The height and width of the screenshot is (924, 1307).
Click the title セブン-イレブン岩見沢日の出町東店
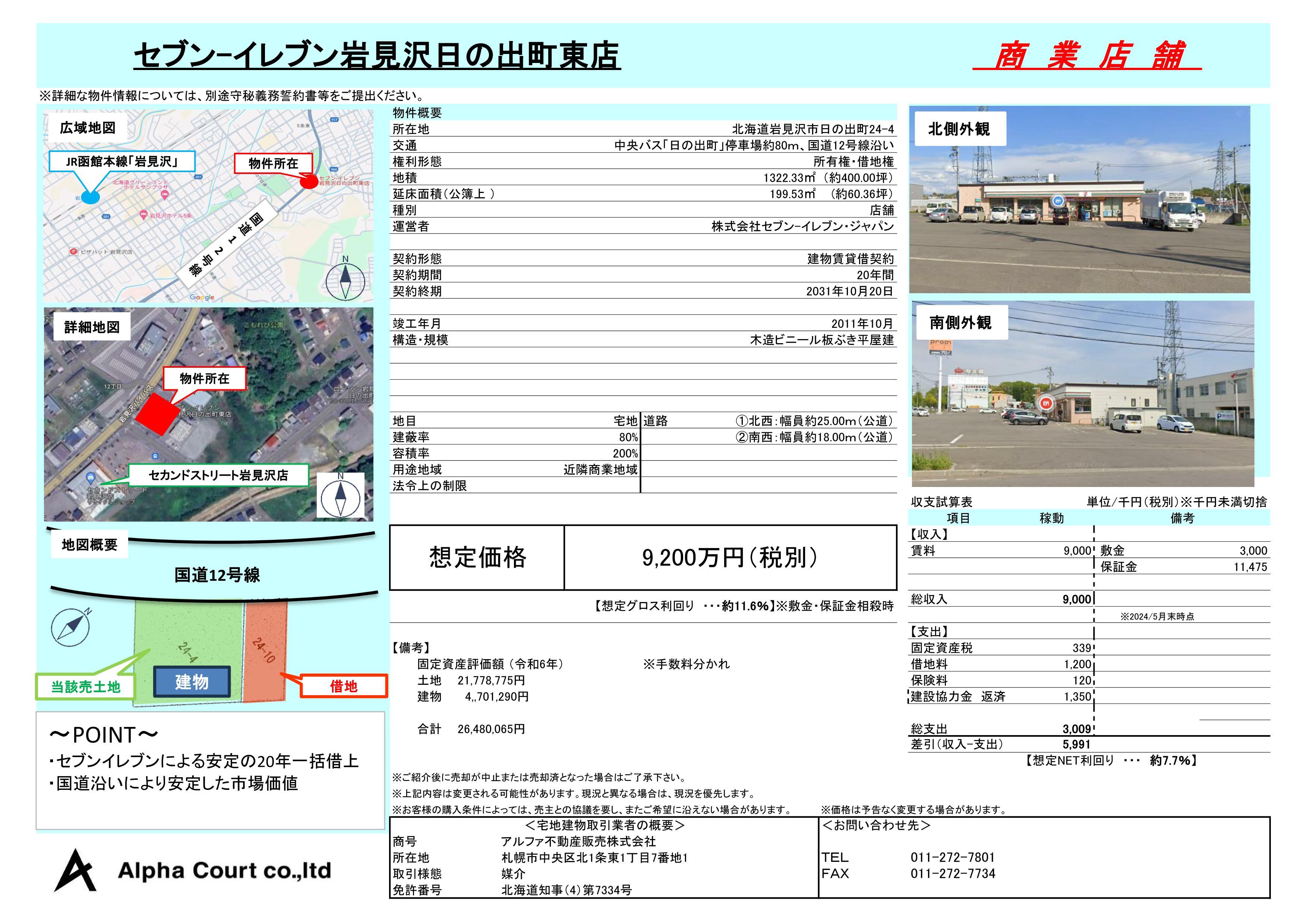pyautogui.click(x=377, y=56)
